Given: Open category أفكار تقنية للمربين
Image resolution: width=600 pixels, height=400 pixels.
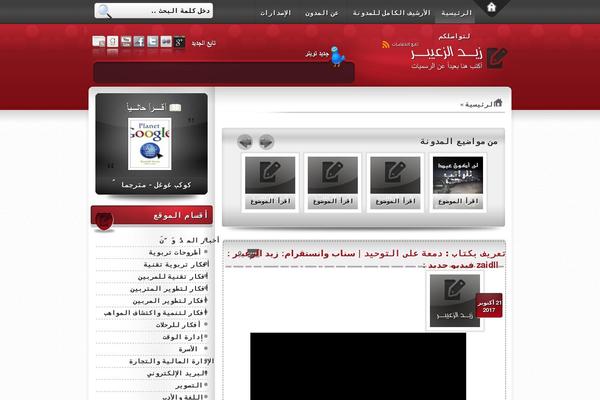Looking at the screenshot, I should [x=173, y=276].
